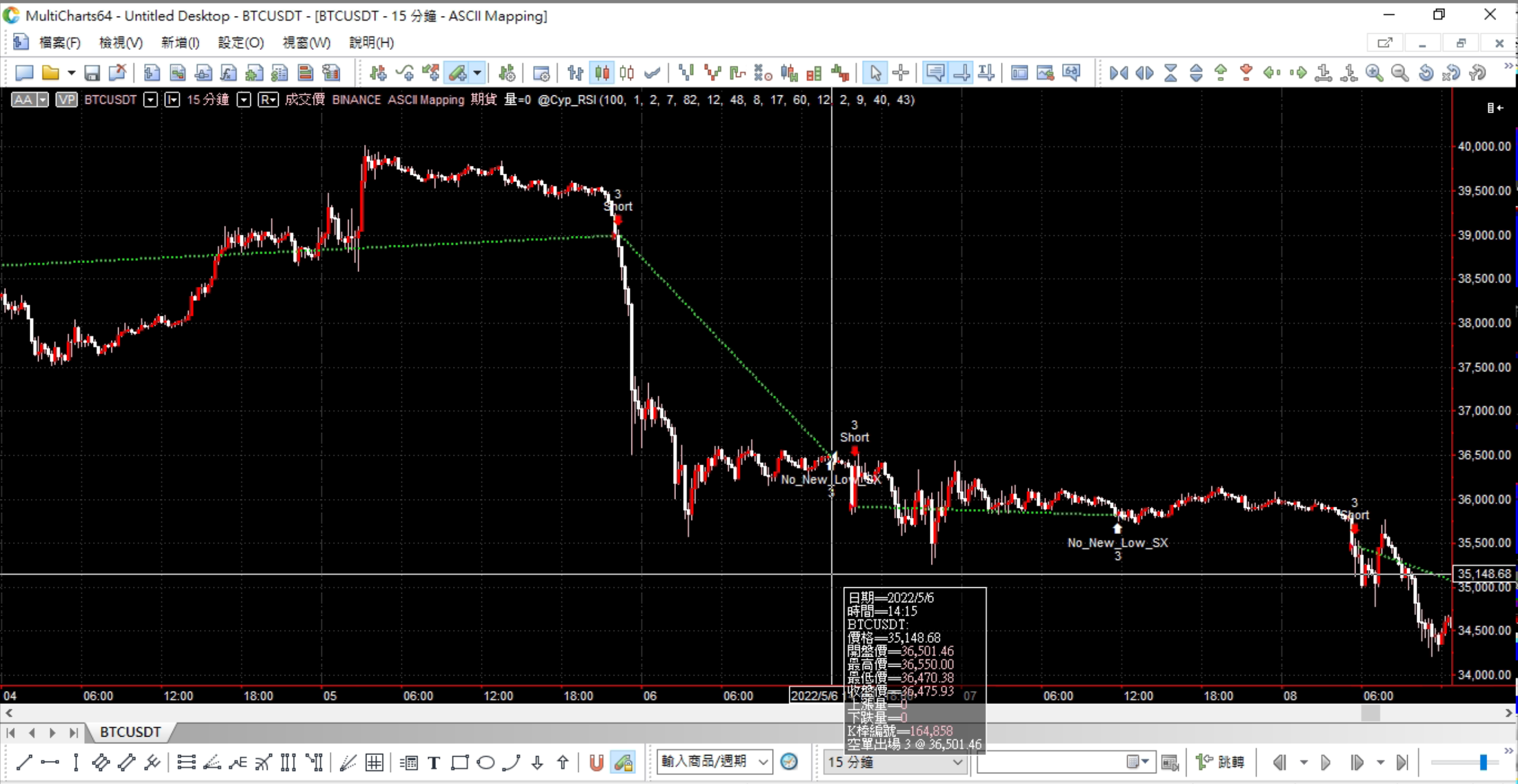Viewport: 1518px width, 784px height.
Task: Toggle the VP button on chart status line
Action: pyautogui.click(x=66, y=100)
